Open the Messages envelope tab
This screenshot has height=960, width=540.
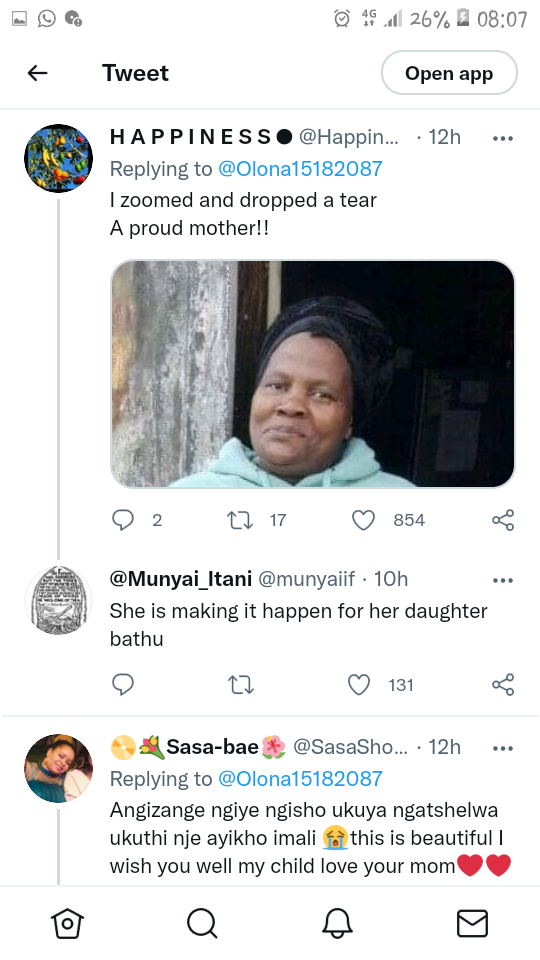(x=473, y=923)
